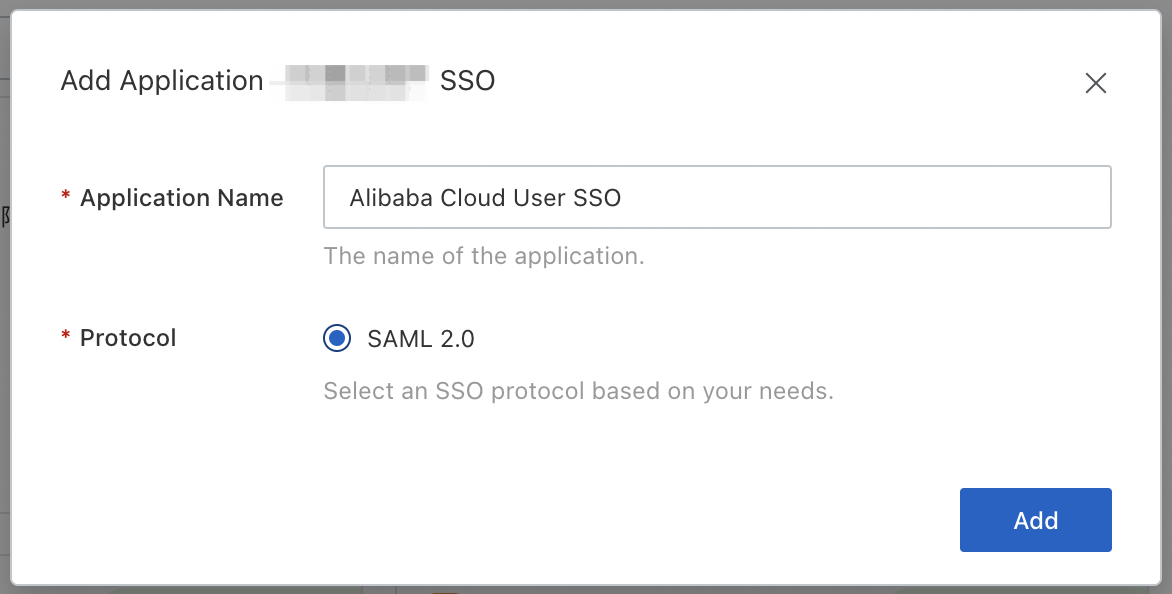Viewport: 1172px width, 594px height.
Task: Click the Add Application SSO dialog title
Action: point(161,81)
